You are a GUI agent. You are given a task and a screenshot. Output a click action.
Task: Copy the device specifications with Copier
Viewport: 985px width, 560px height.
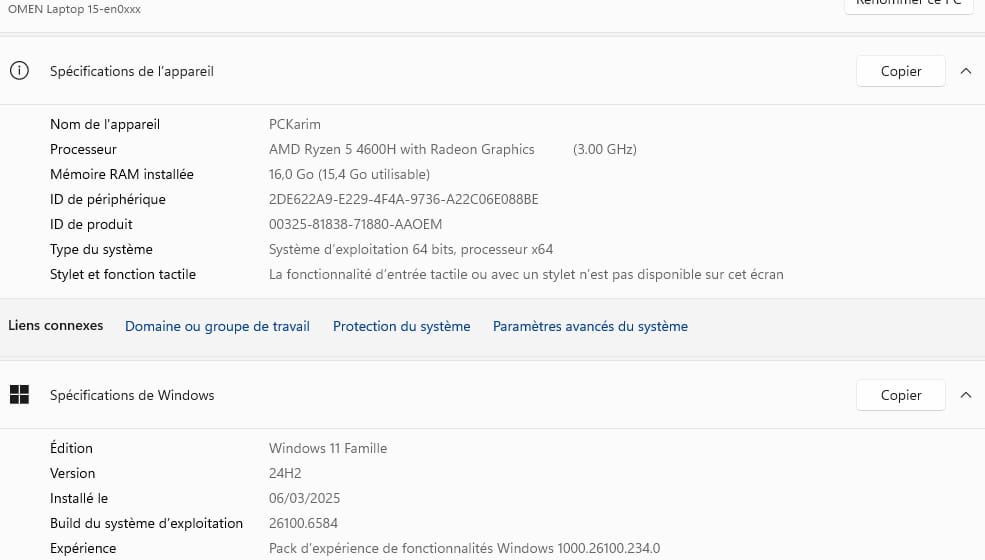tap(900, 71)
